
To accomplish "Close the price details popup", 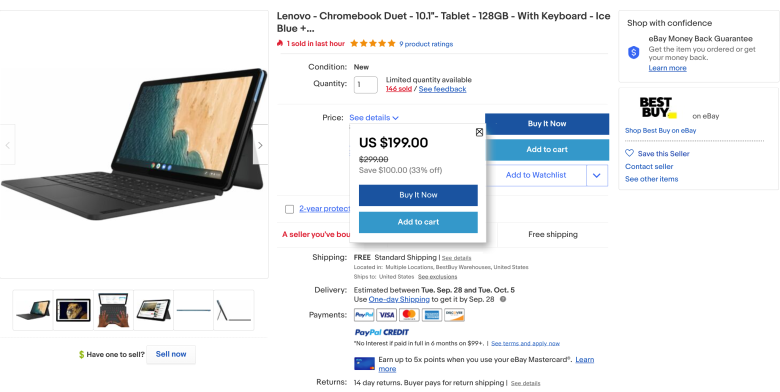I will 479,132.
